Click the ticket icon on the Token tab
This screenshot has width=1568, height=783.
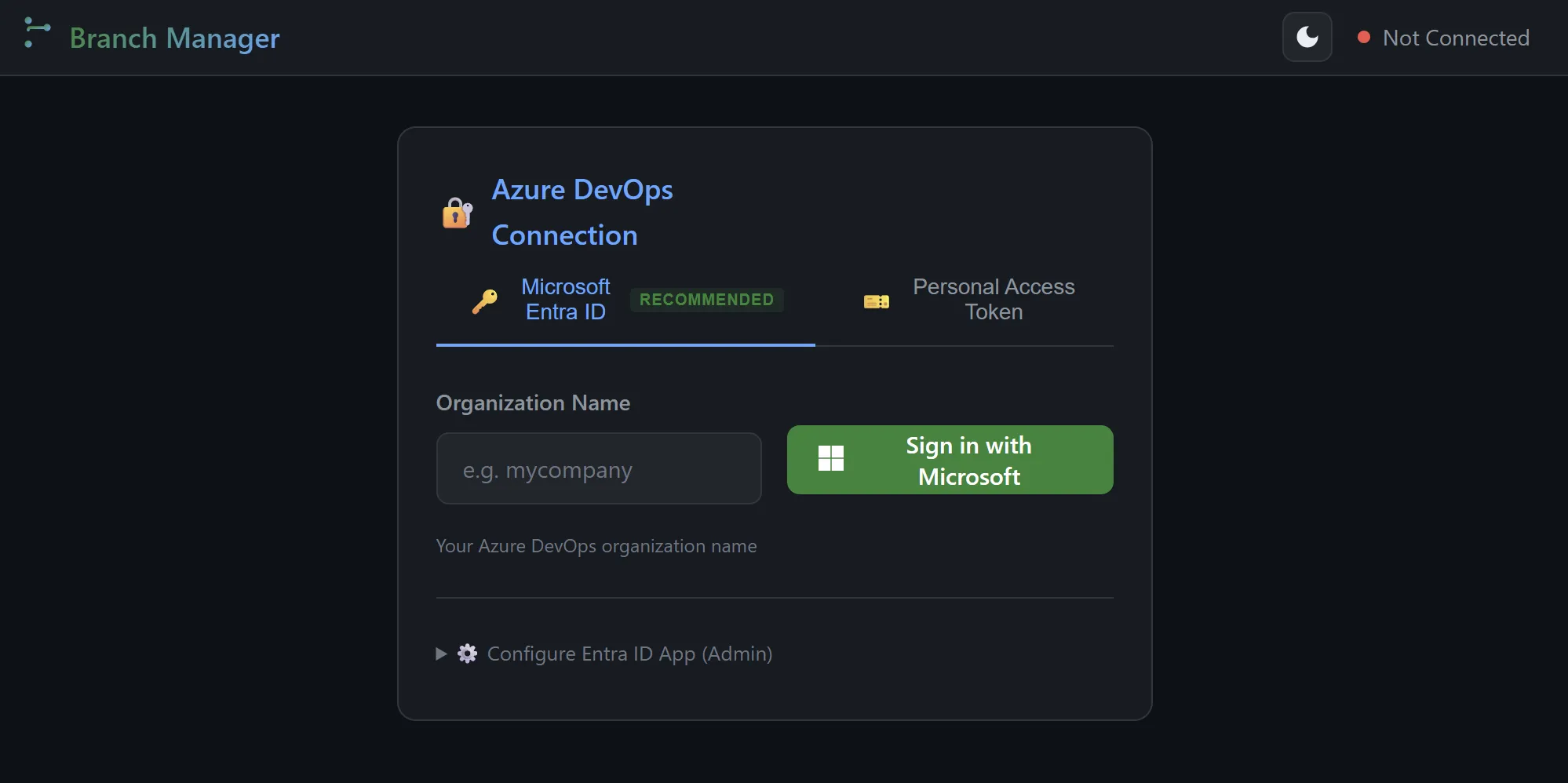click(x=876, y=301)
